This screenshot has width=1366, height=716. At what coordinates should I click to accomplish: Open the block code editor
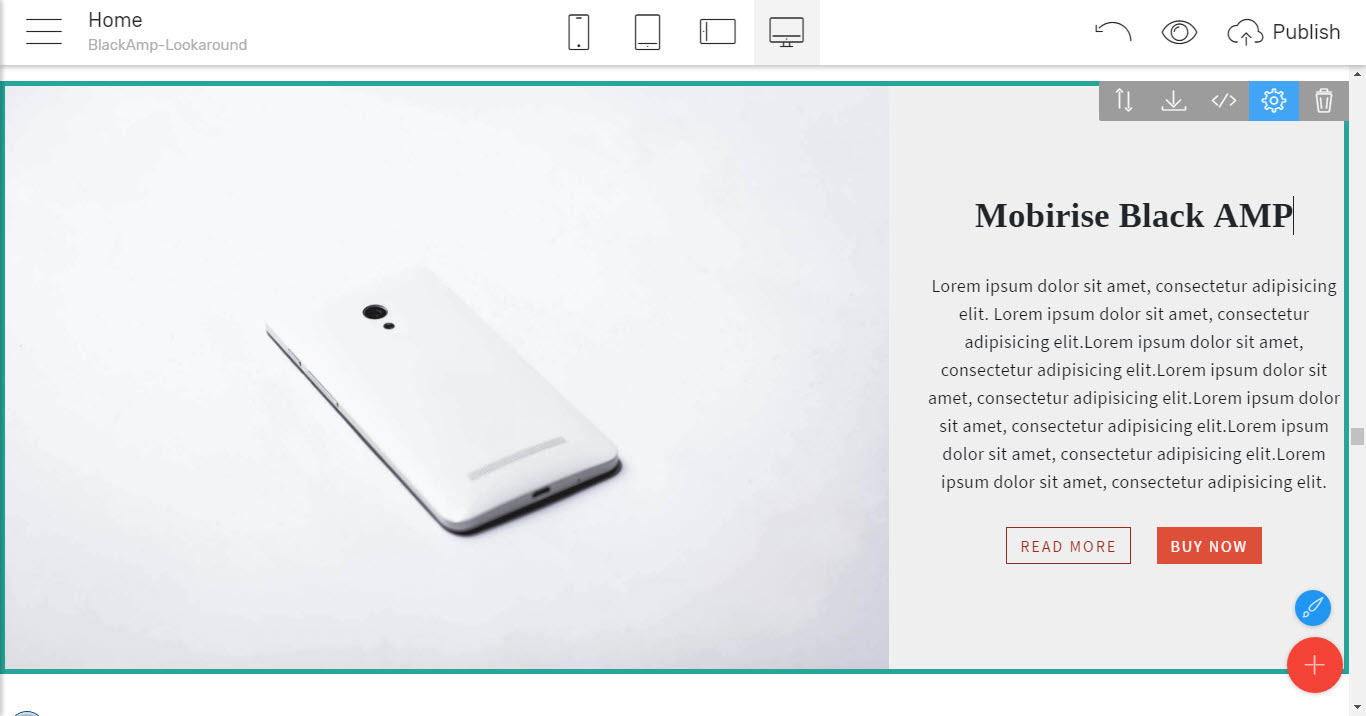[1224, 101]
